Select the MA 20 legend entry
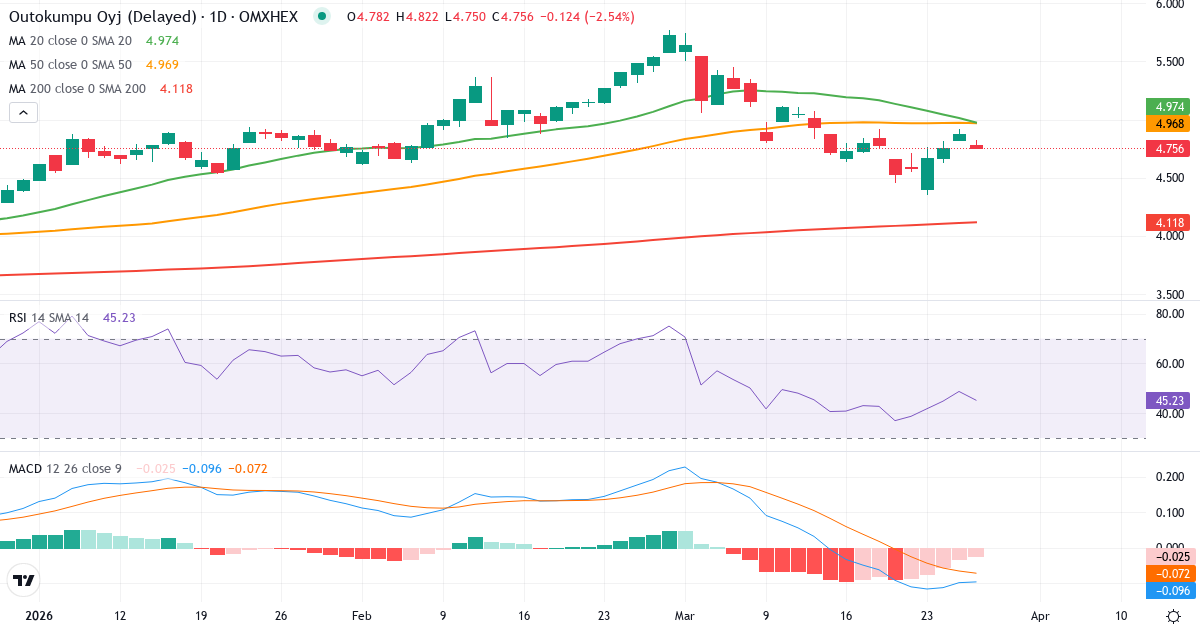 (x=70, y=43)
